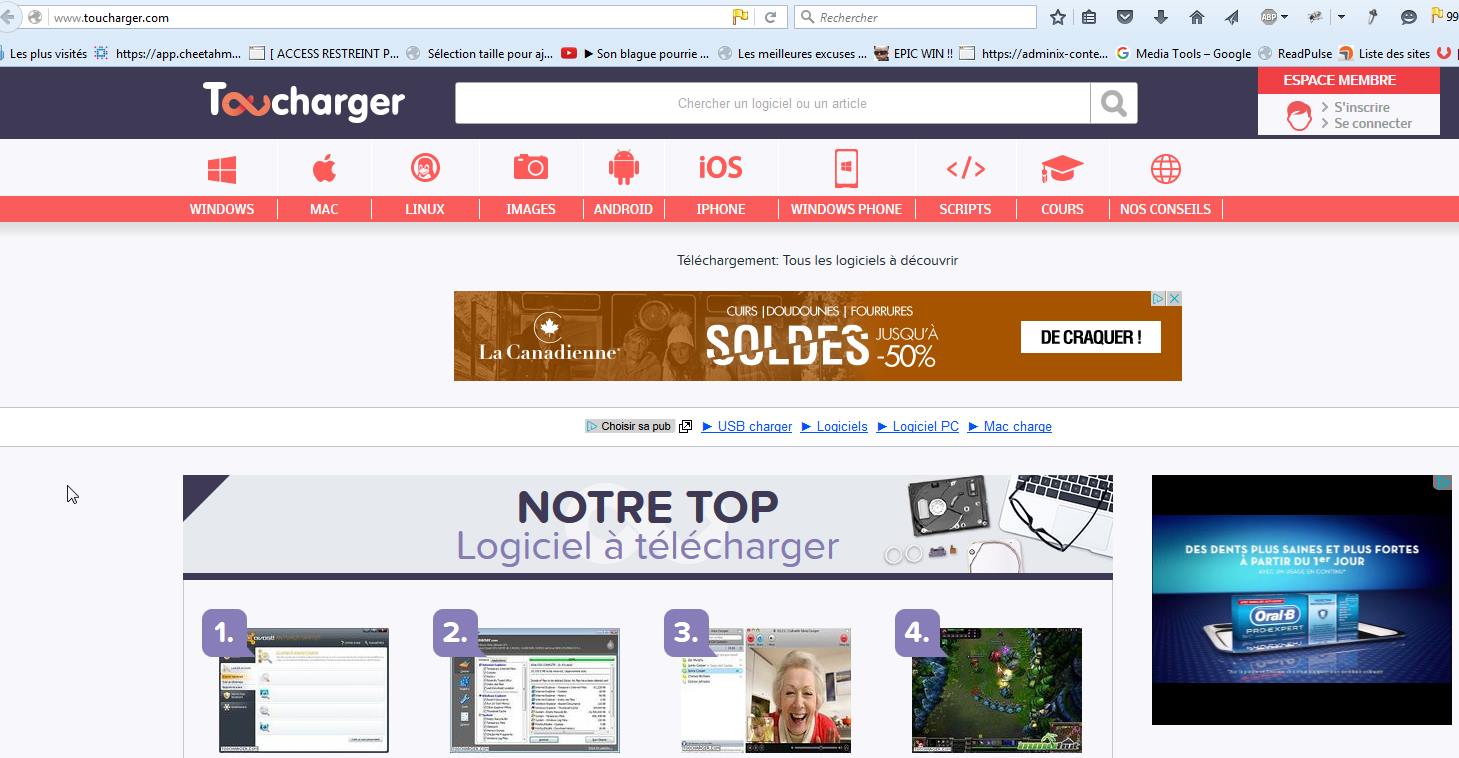Image resolution: width=1459 pixels, height=758 pixels.
Task: Open the Mac section via the Apple icon
Action: tap(323, 167)
